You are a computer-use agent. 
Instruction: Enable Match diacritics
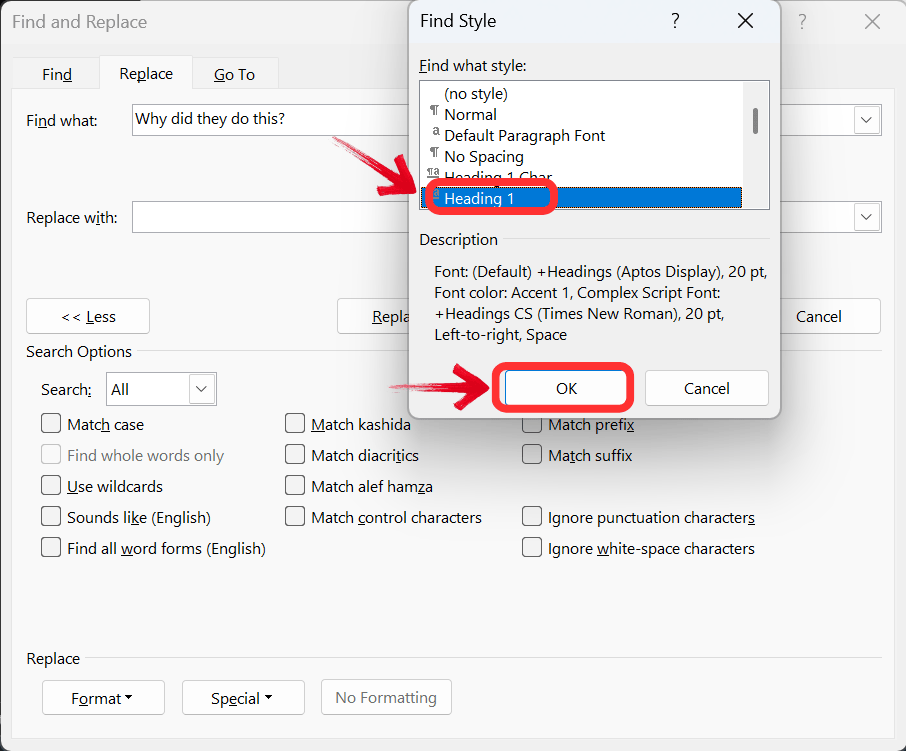[295, 454]
